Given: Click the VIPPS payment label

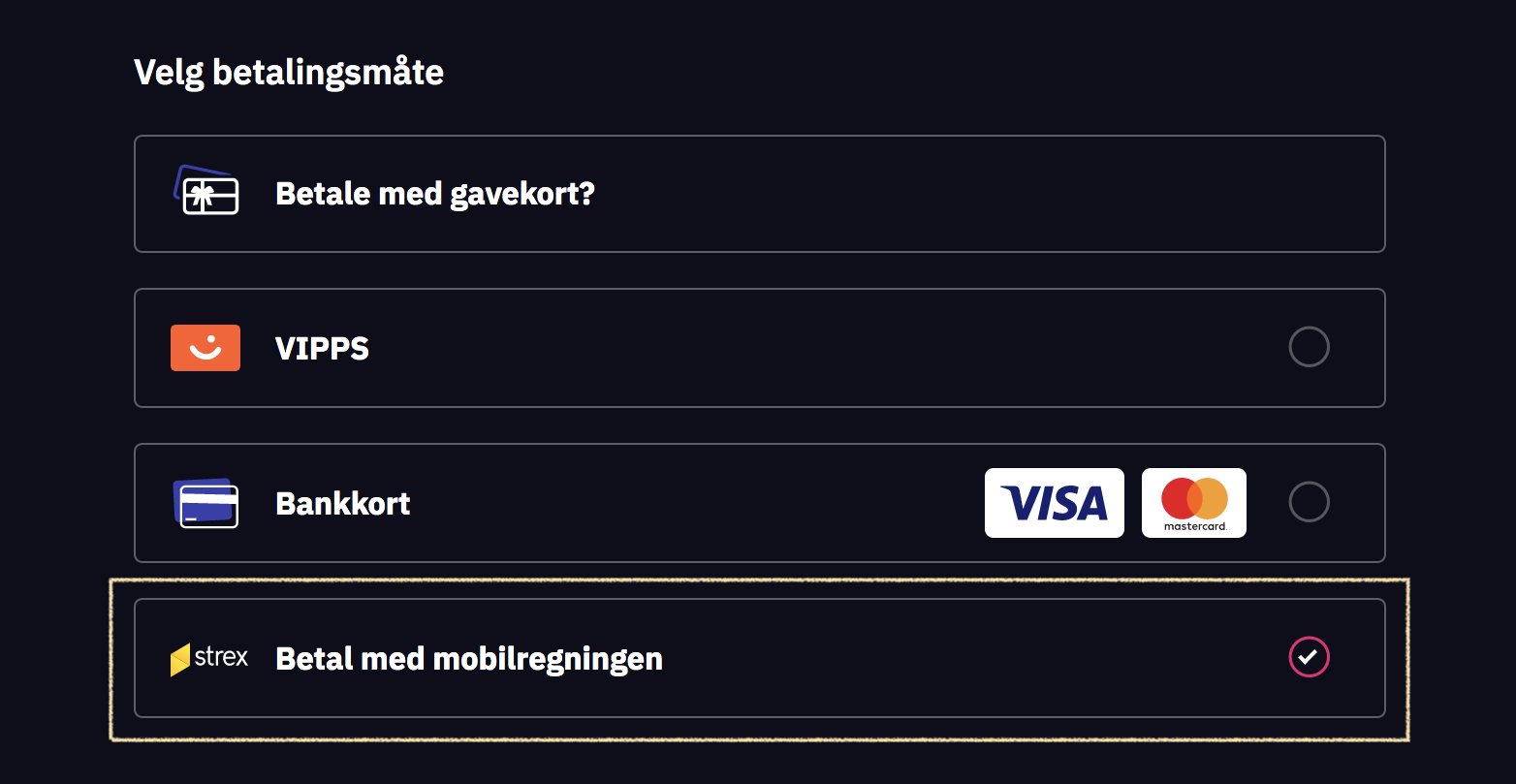Looking at the screenshot, I should coord(322,349).
